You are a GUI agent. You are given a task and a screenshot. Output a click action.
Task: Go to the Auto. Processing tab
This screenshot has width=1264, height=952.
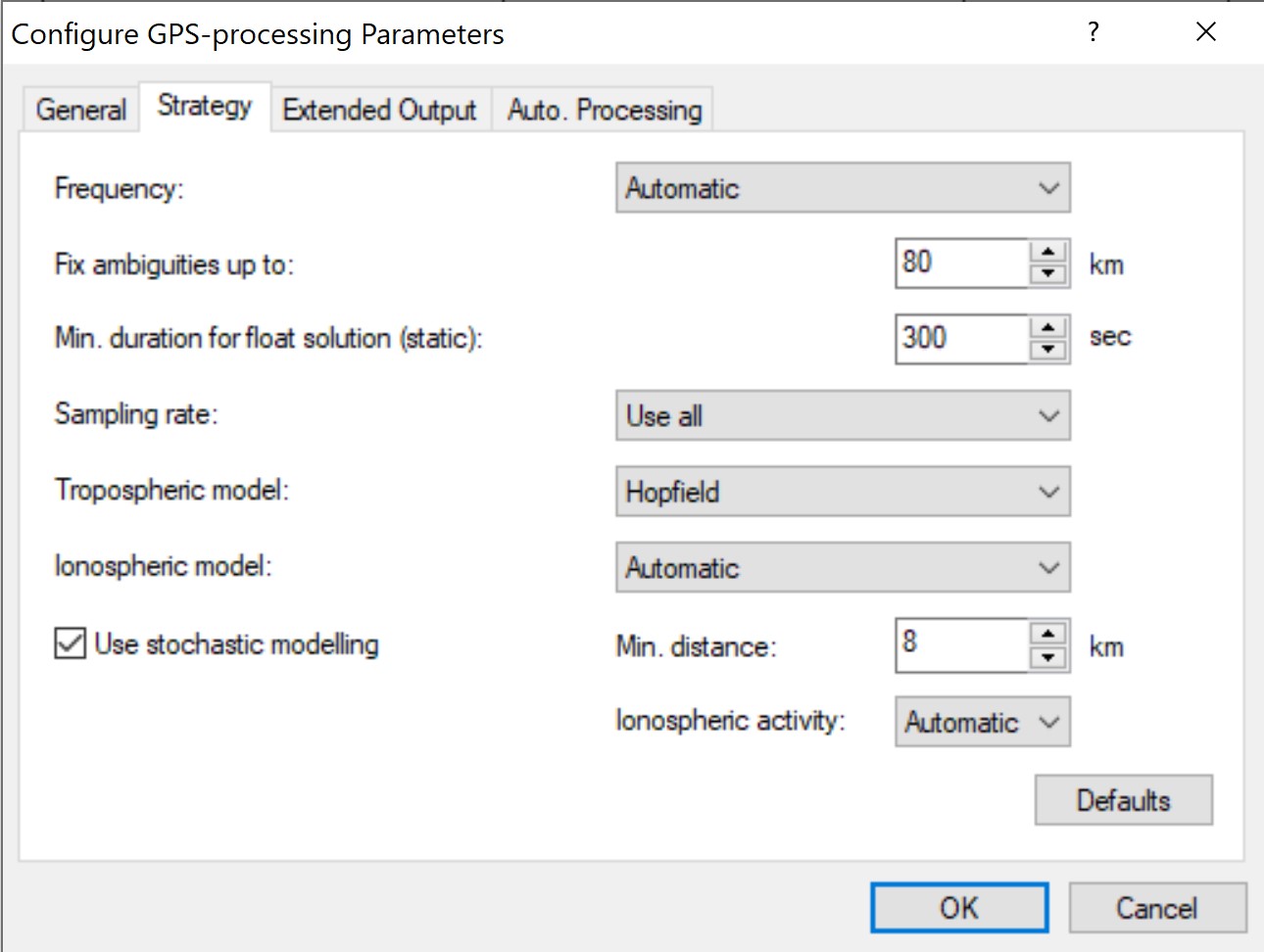605,109
